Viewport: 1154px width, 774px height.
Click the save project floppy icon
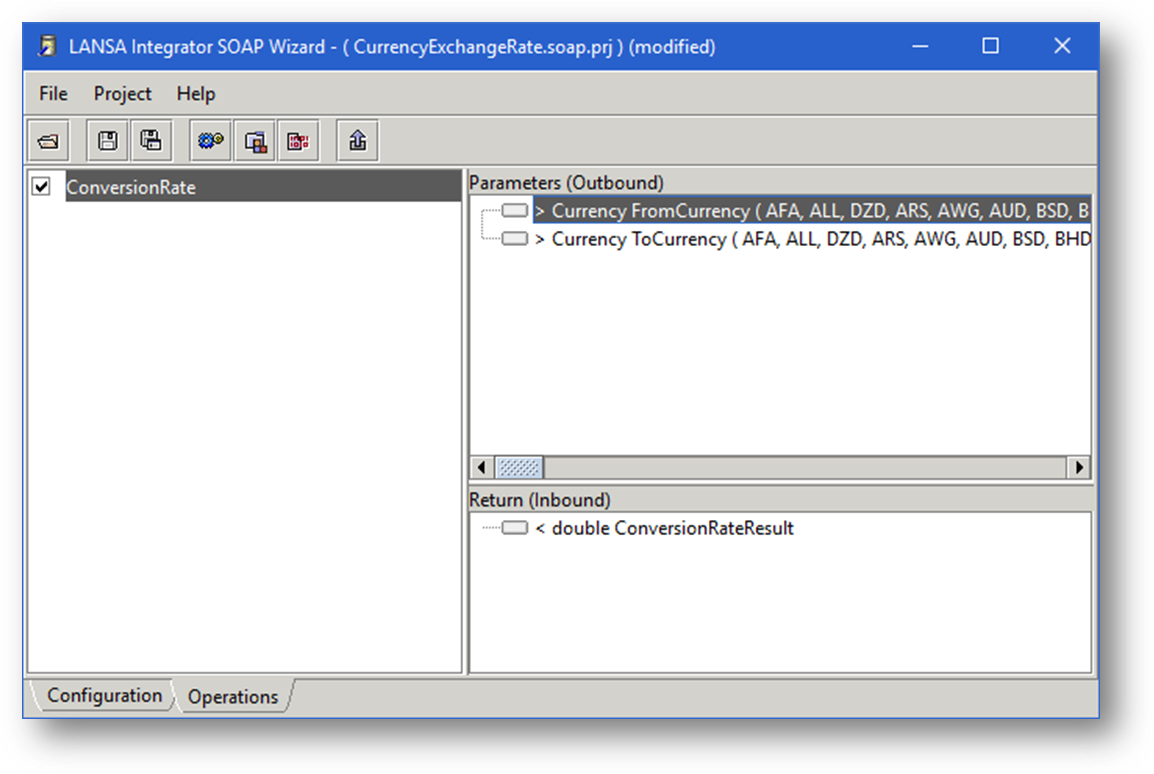point(107,141)
